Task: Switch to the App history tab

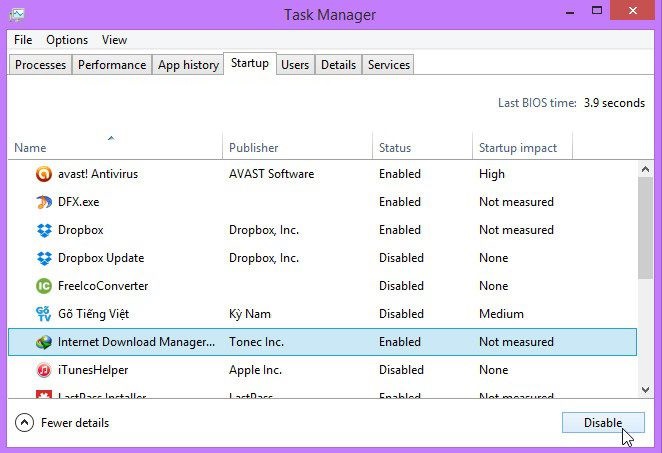Action: (x=188, y=65)
